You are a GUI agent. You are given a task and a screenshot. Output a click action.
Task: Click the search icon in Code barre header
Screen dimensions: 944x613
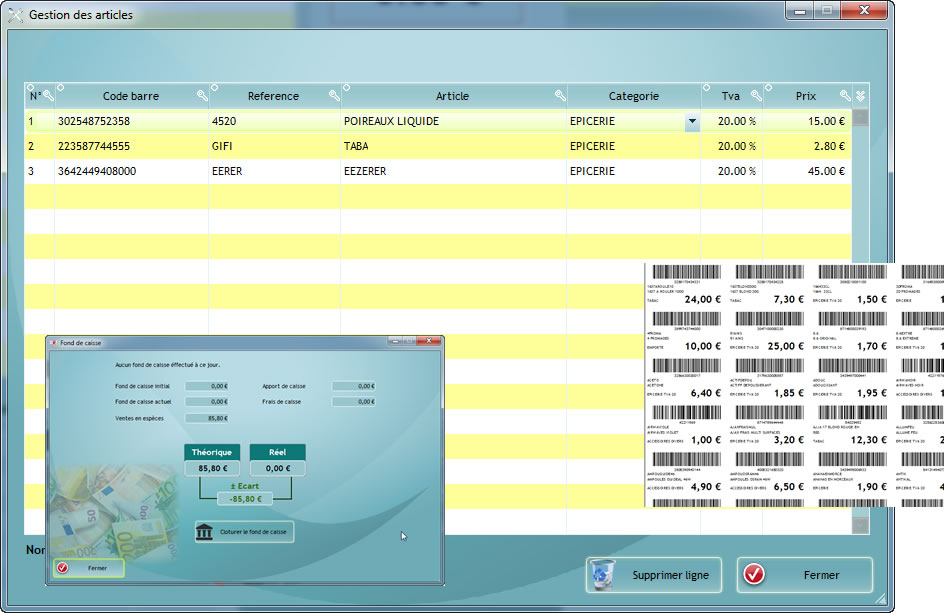[202, 96]
